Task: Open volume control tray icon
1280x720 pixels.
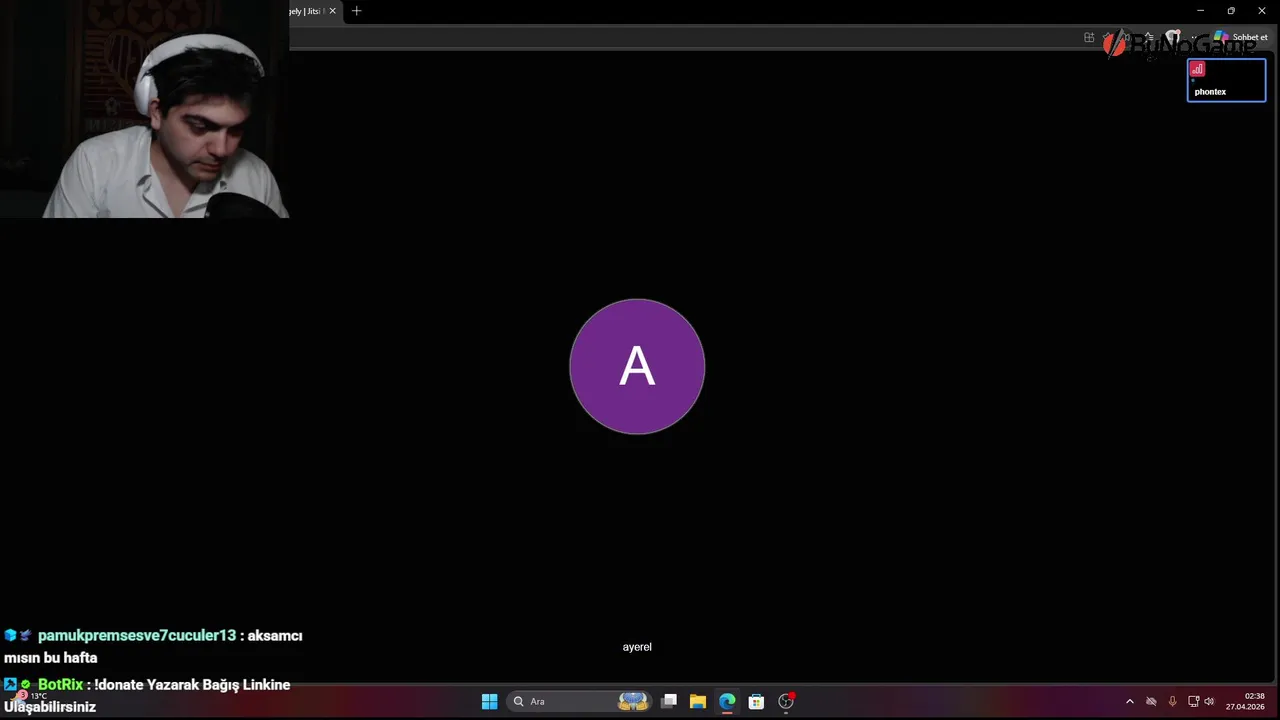Action: (1209, 702)
